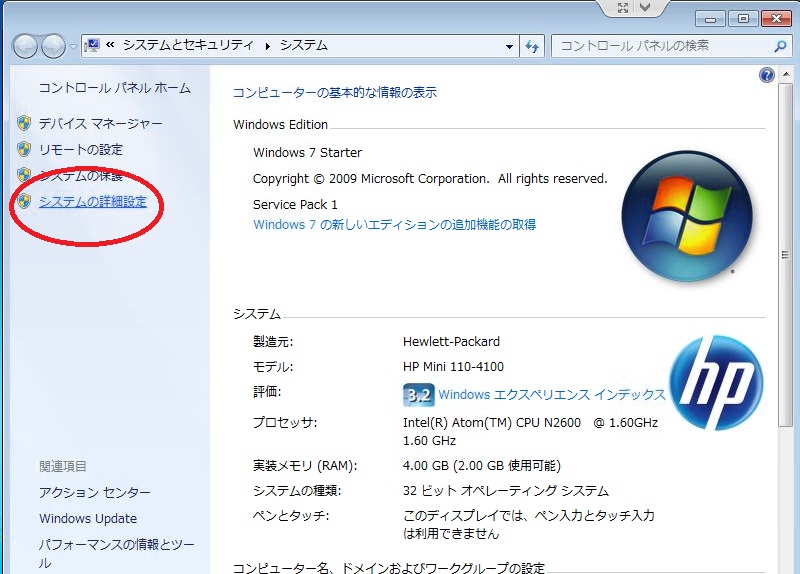Click the 32 ビット オペレーティング システム value
The height and width of the screenshot is (574, 800).
pyautogui.click(x=506, y=491)
